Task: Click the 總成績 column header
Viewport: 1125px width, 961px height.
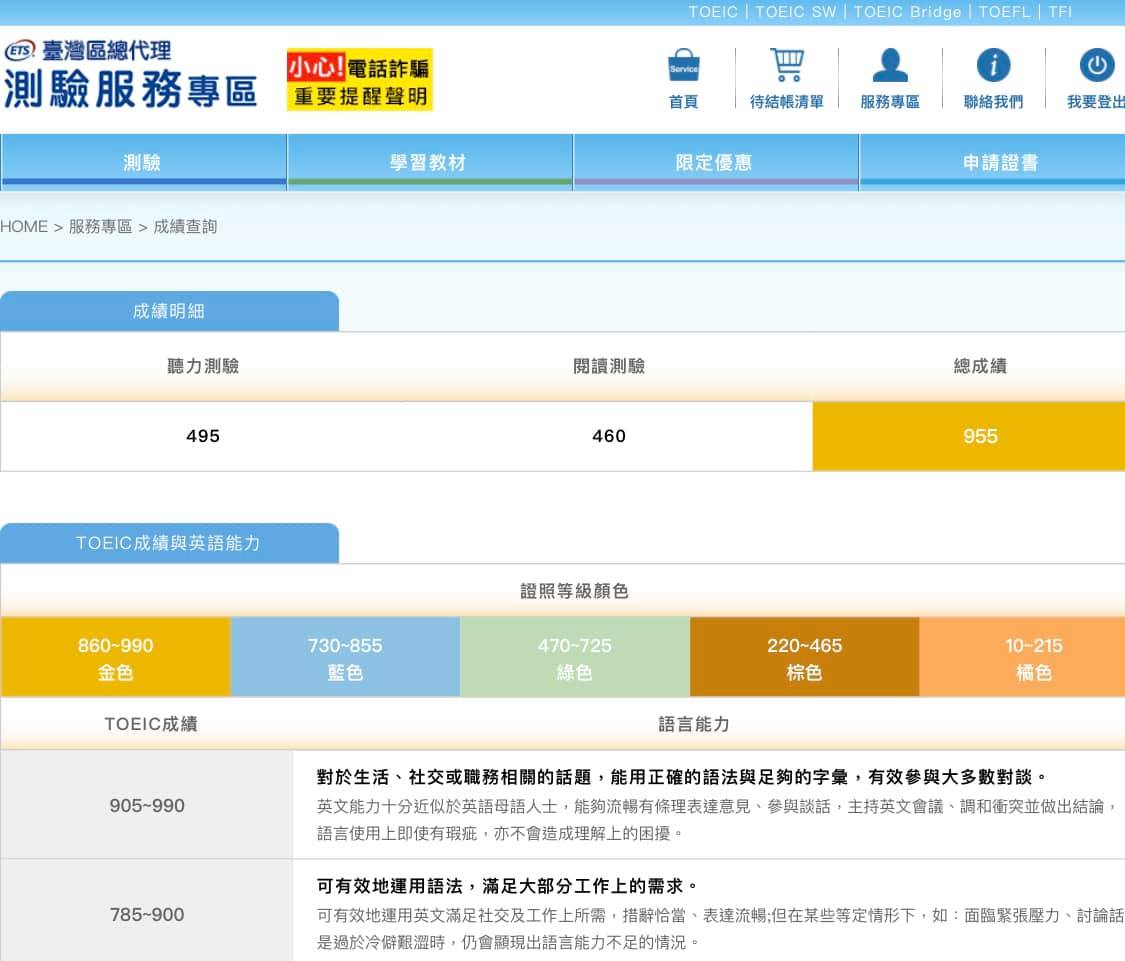Action: (980, 366)
